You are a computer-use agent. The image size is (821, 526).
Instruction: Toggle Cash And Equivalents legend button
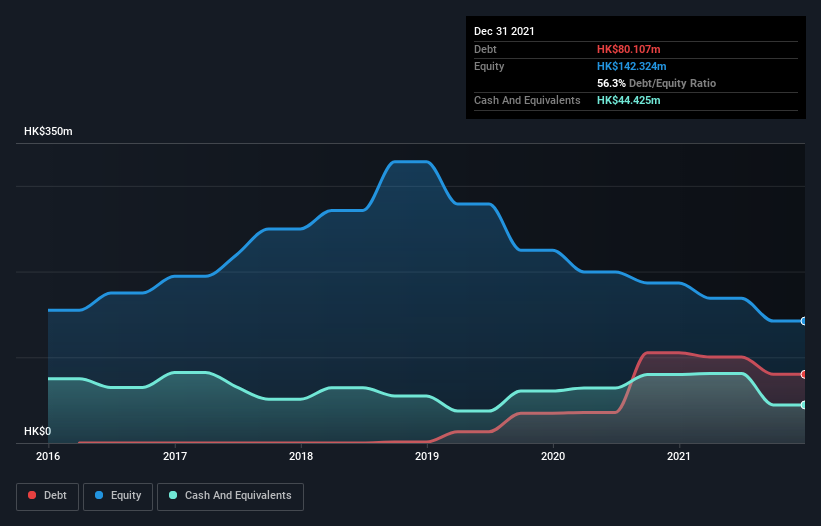coord(230,496)
